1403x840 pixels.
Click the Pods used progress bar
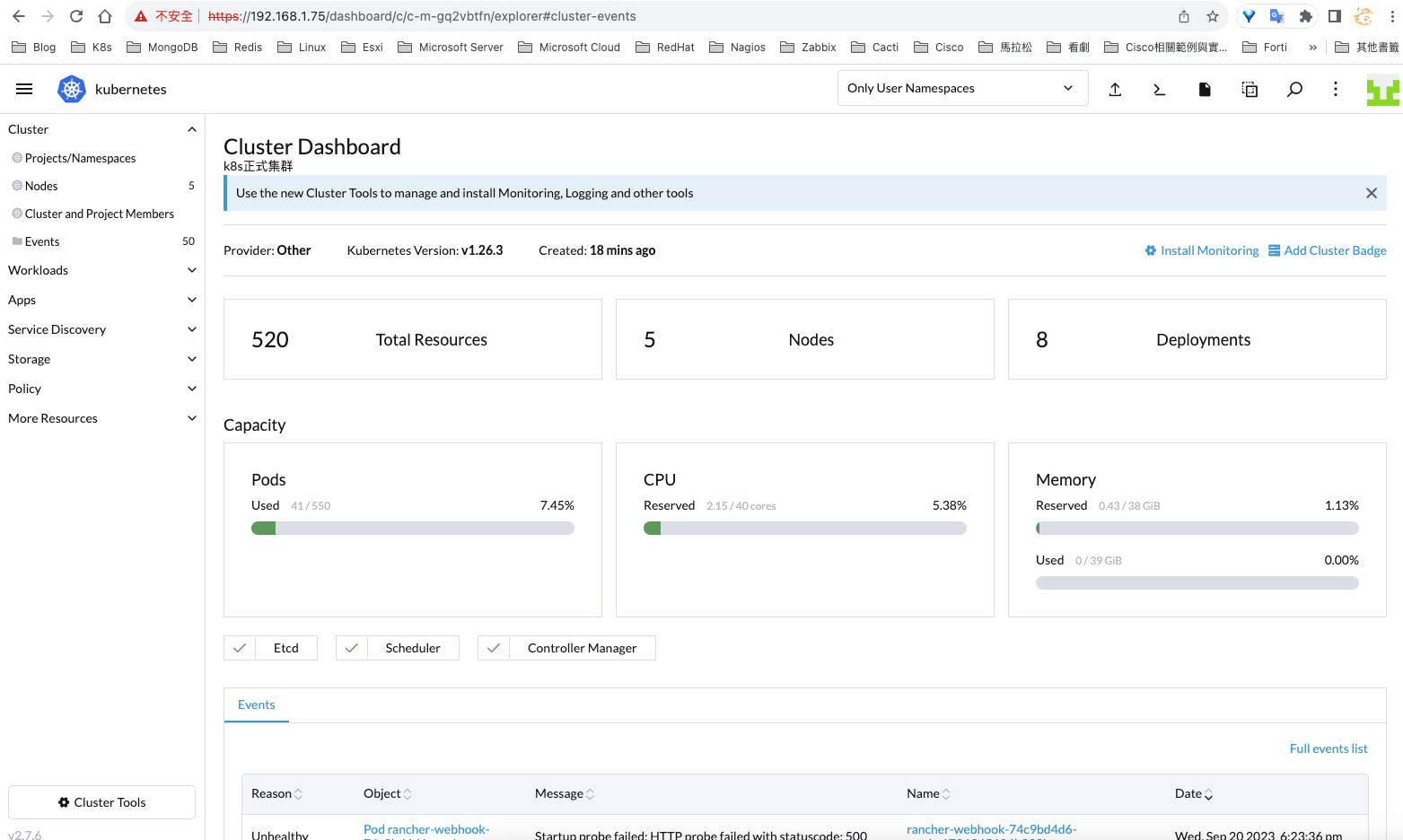point(413,529)
